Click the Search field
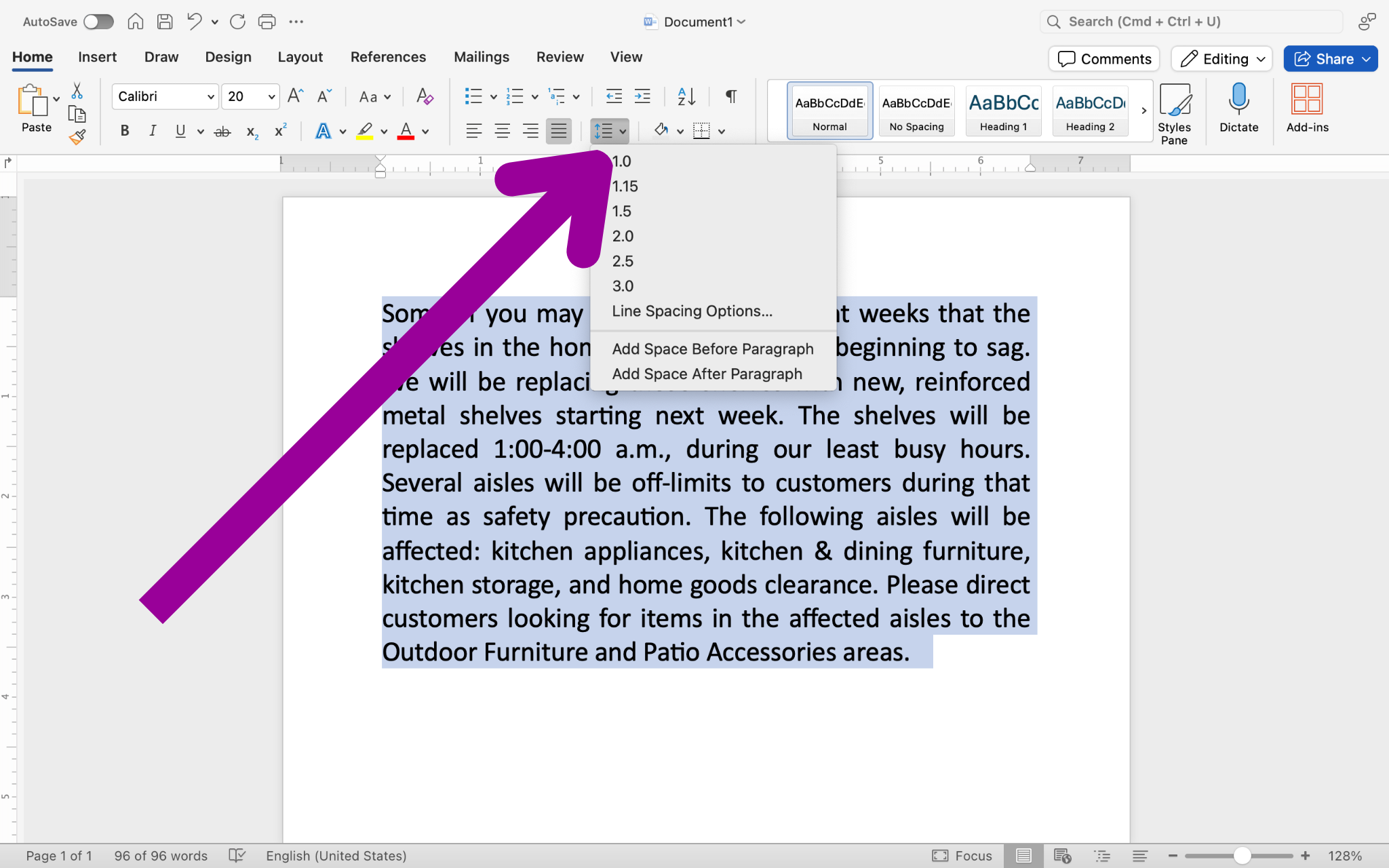The height and width of the screenshot is (868, 1389). click(1191, 22)
